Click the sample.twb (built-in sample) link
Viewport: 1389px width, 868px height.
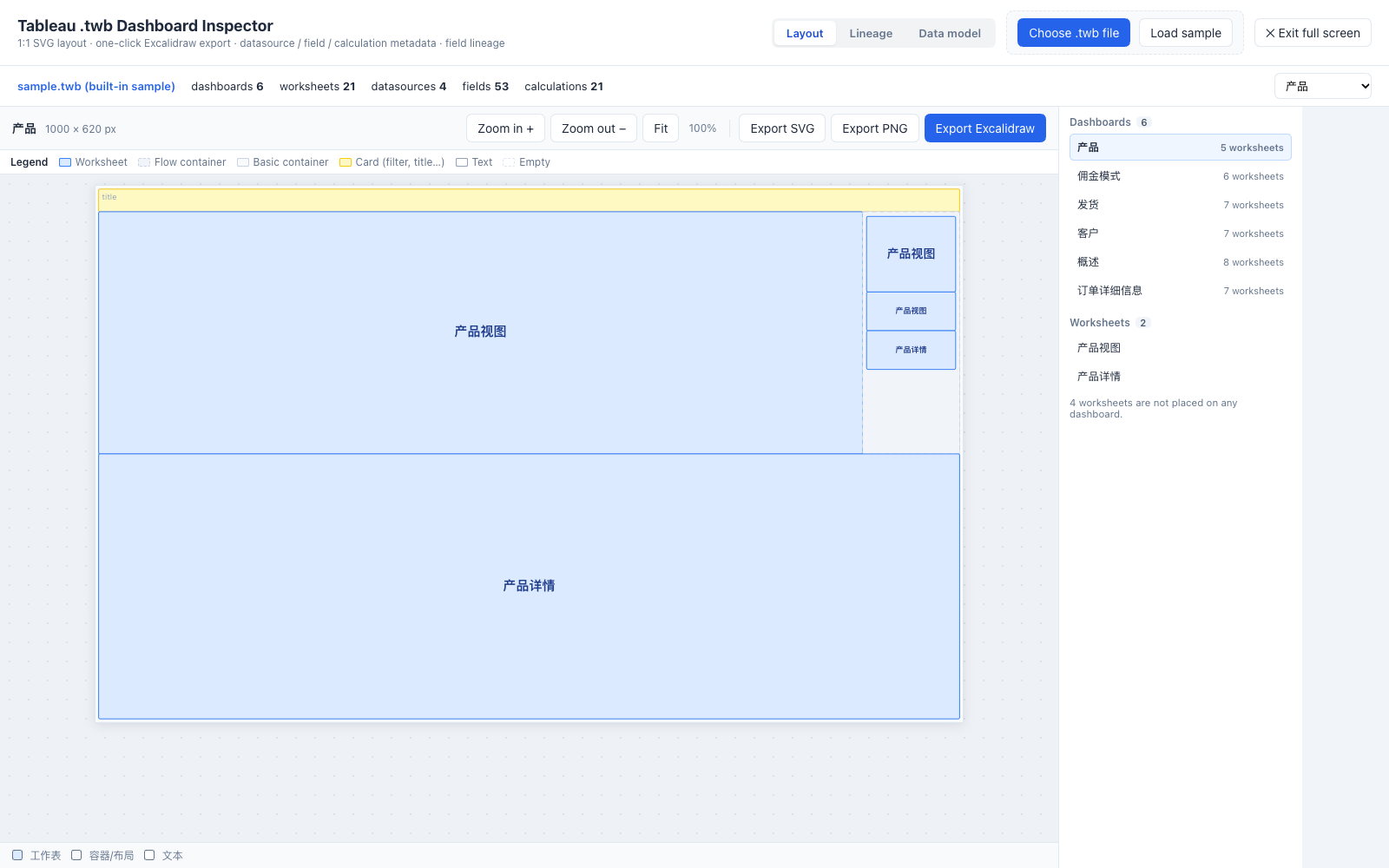[96, 86]
